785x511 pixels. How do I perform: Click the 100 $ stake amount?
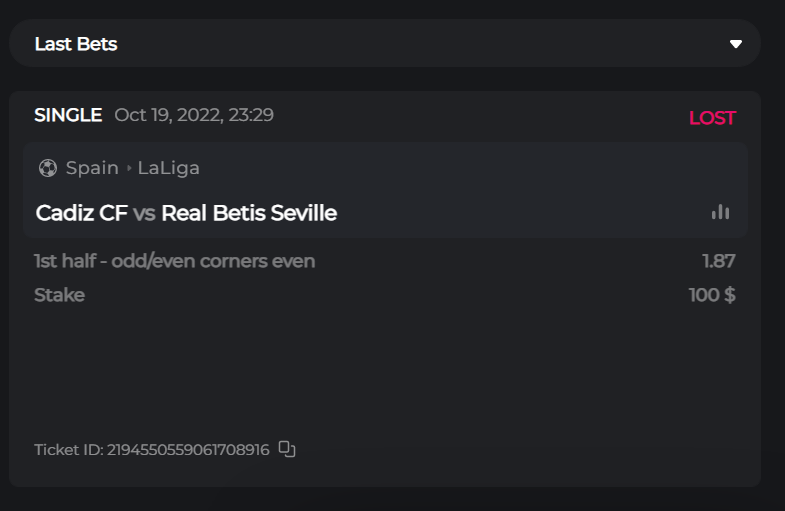click(712, 295)
